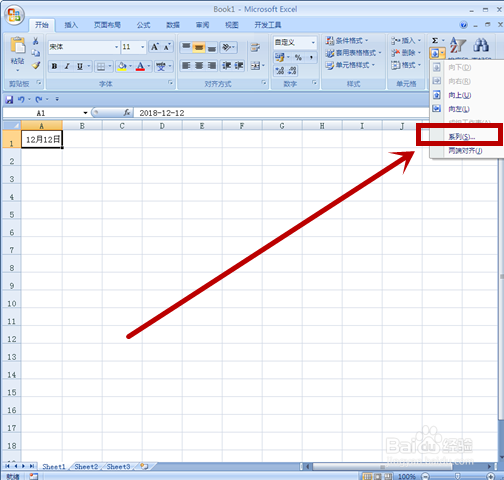Select the Format Painter brush icon
This screenshot has width=504, height=480.
36,65
